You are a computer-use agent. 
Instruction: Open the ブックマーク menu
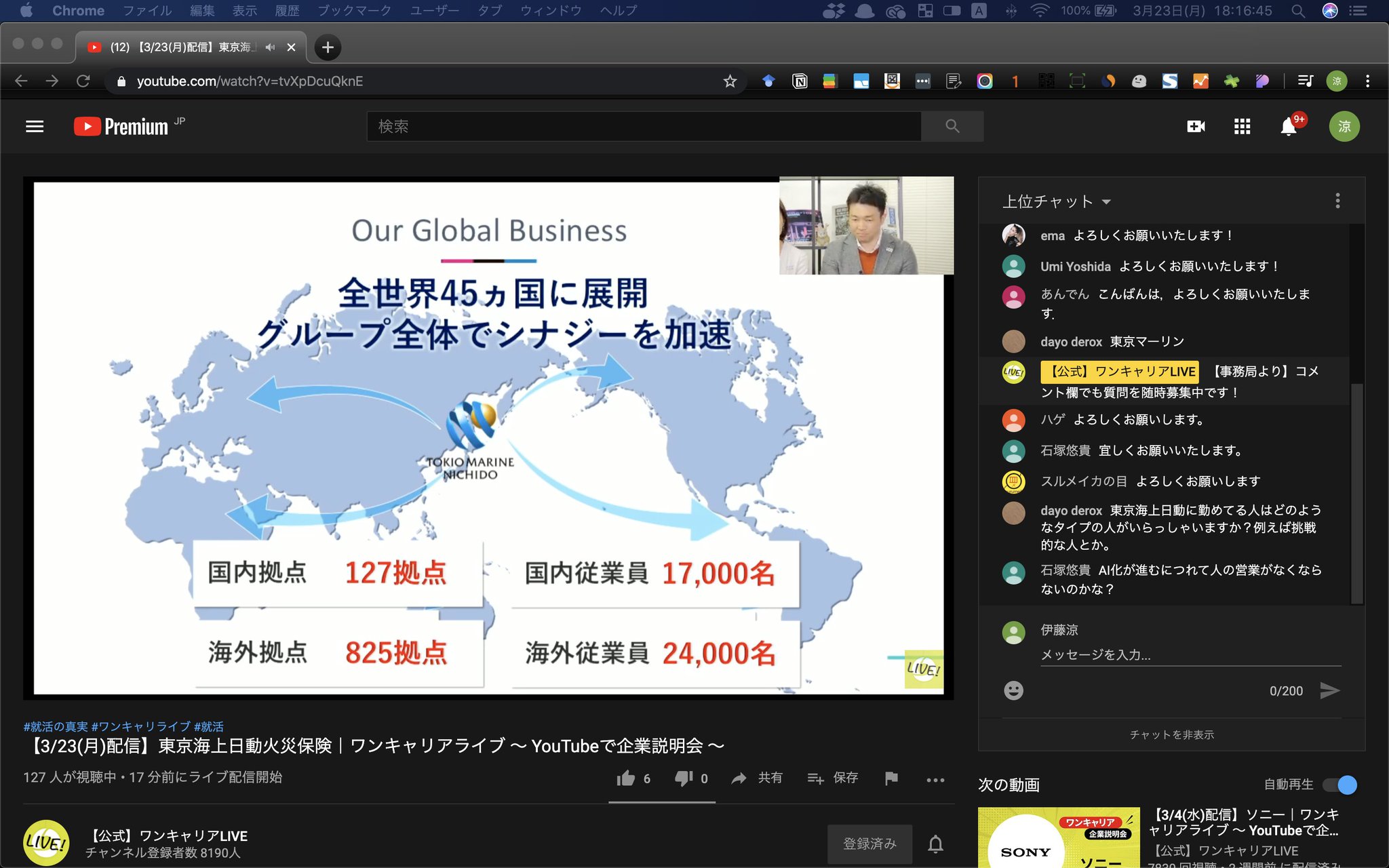354,10
